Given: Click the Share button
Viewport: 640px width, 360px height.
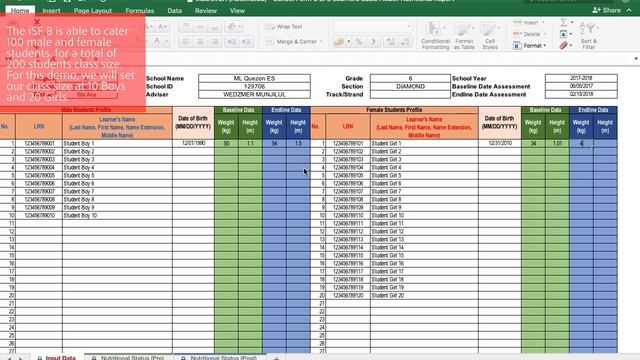Looking at the screenshot, I should point(606,10).
